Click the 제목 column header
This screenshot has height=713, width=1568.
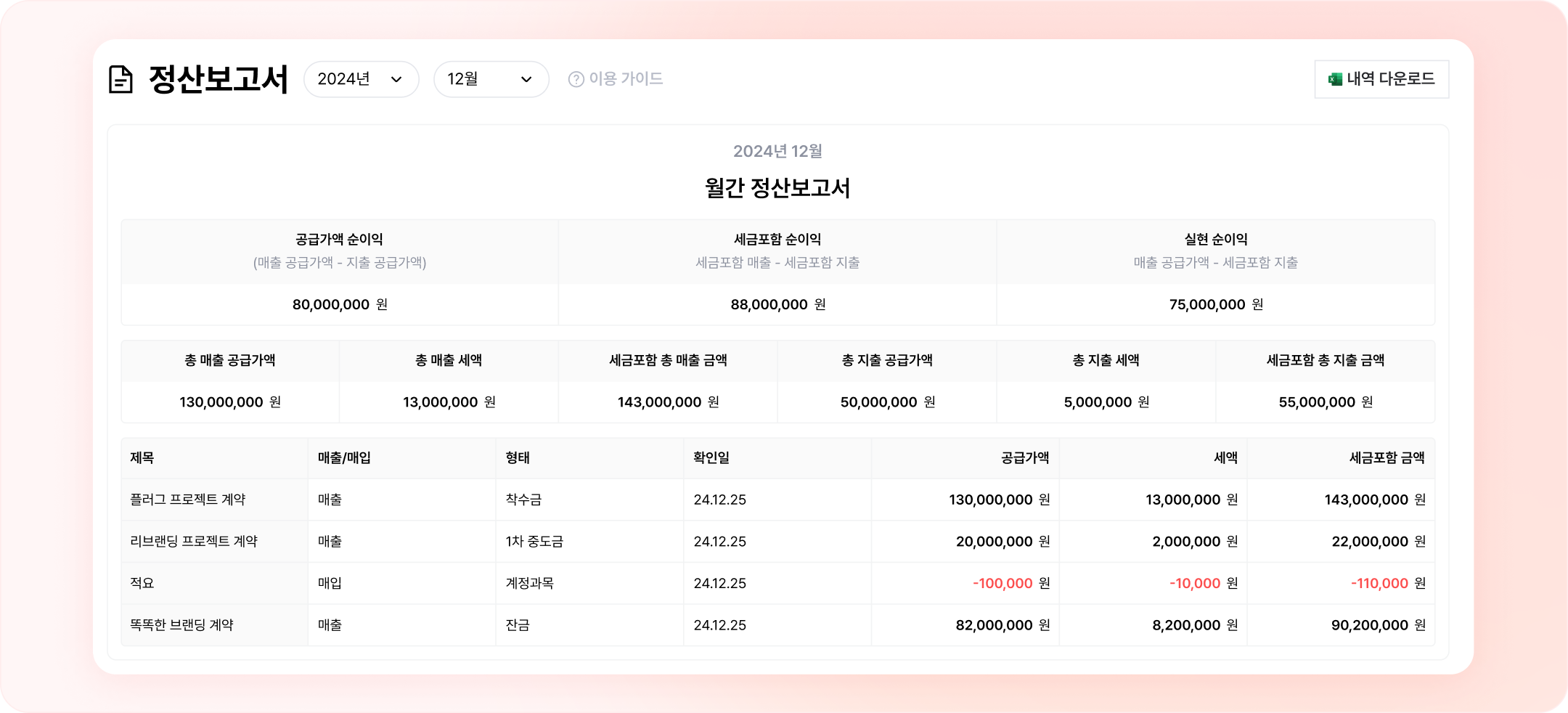142,458
